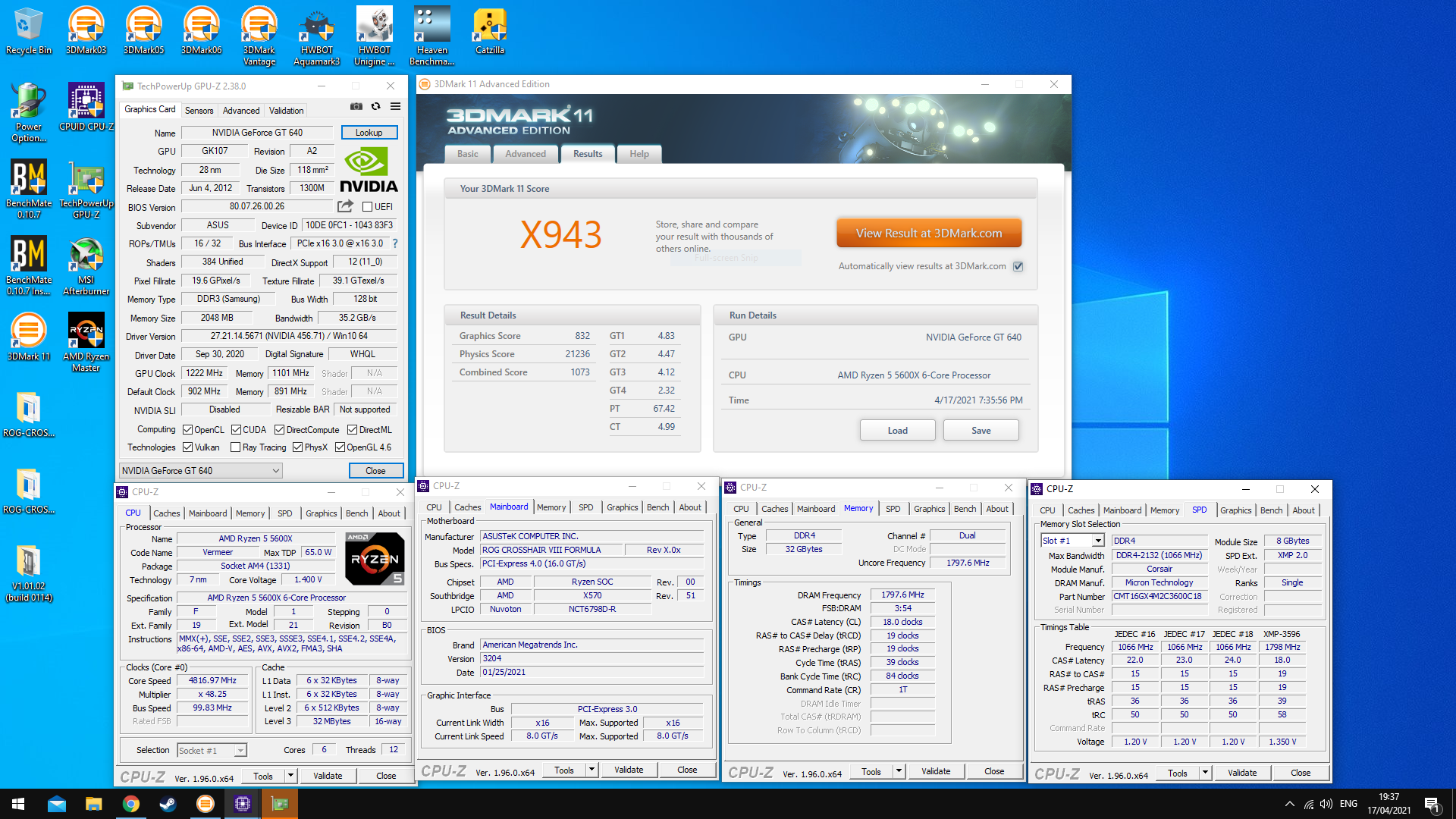Open the 3DMark 11 Help tab
The height and width of the screenshot is (819, 1456).
639,154
